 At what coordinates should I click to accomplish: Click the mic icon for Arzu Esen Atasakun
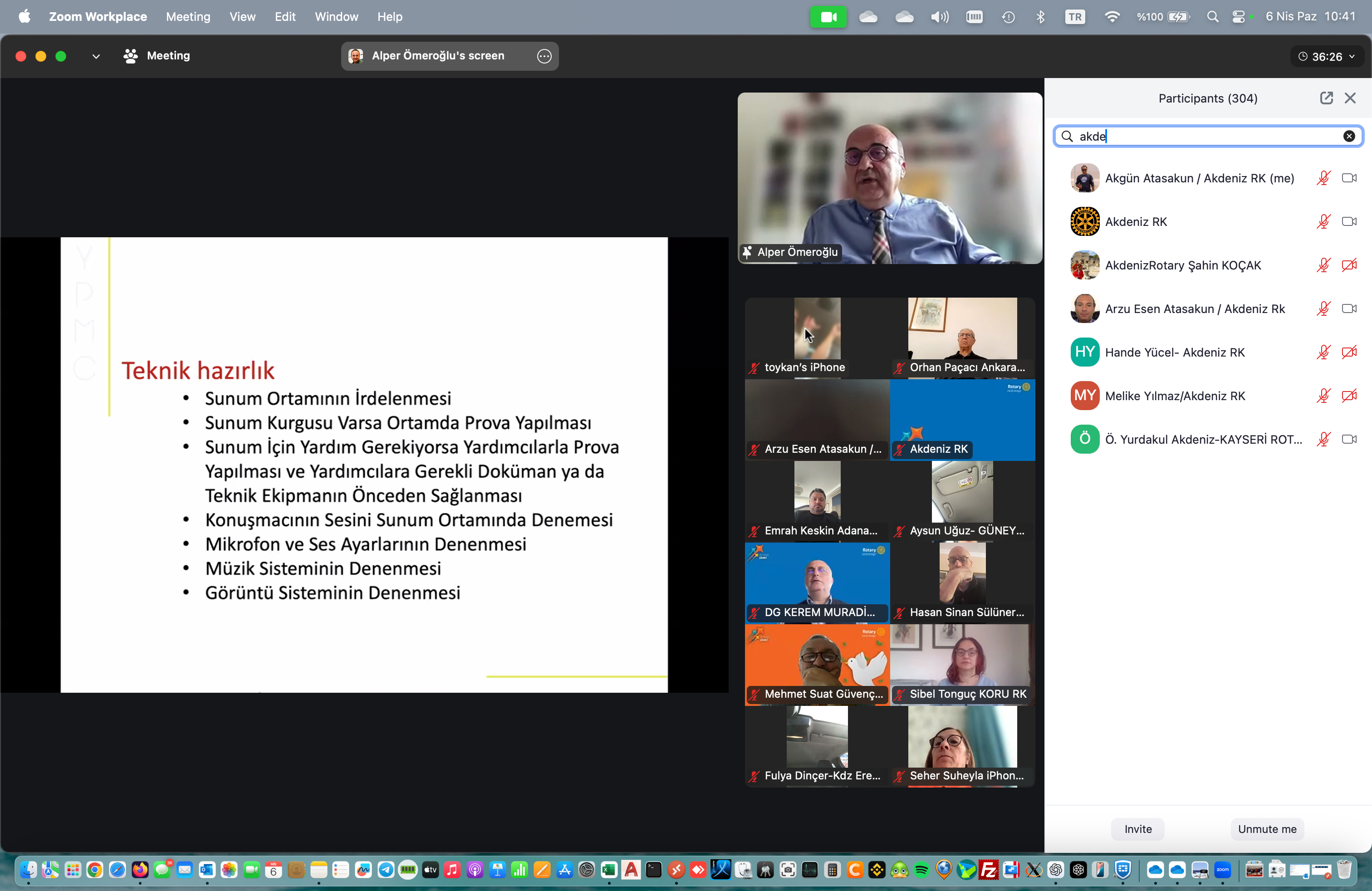tap(1323, 308)
